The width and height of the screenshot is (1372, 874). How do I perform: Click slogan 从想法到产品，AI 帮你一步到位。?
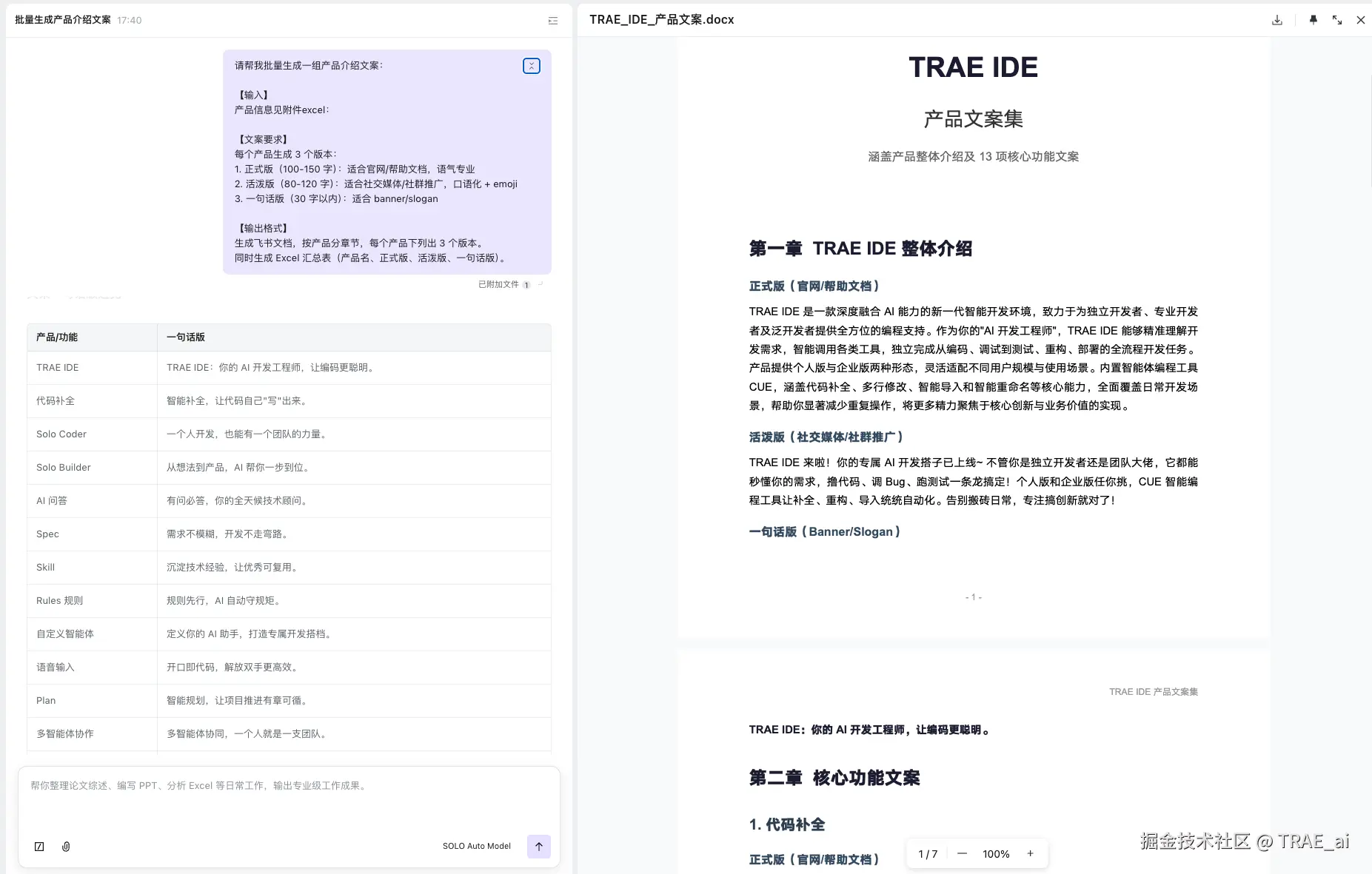pos(240,467)
